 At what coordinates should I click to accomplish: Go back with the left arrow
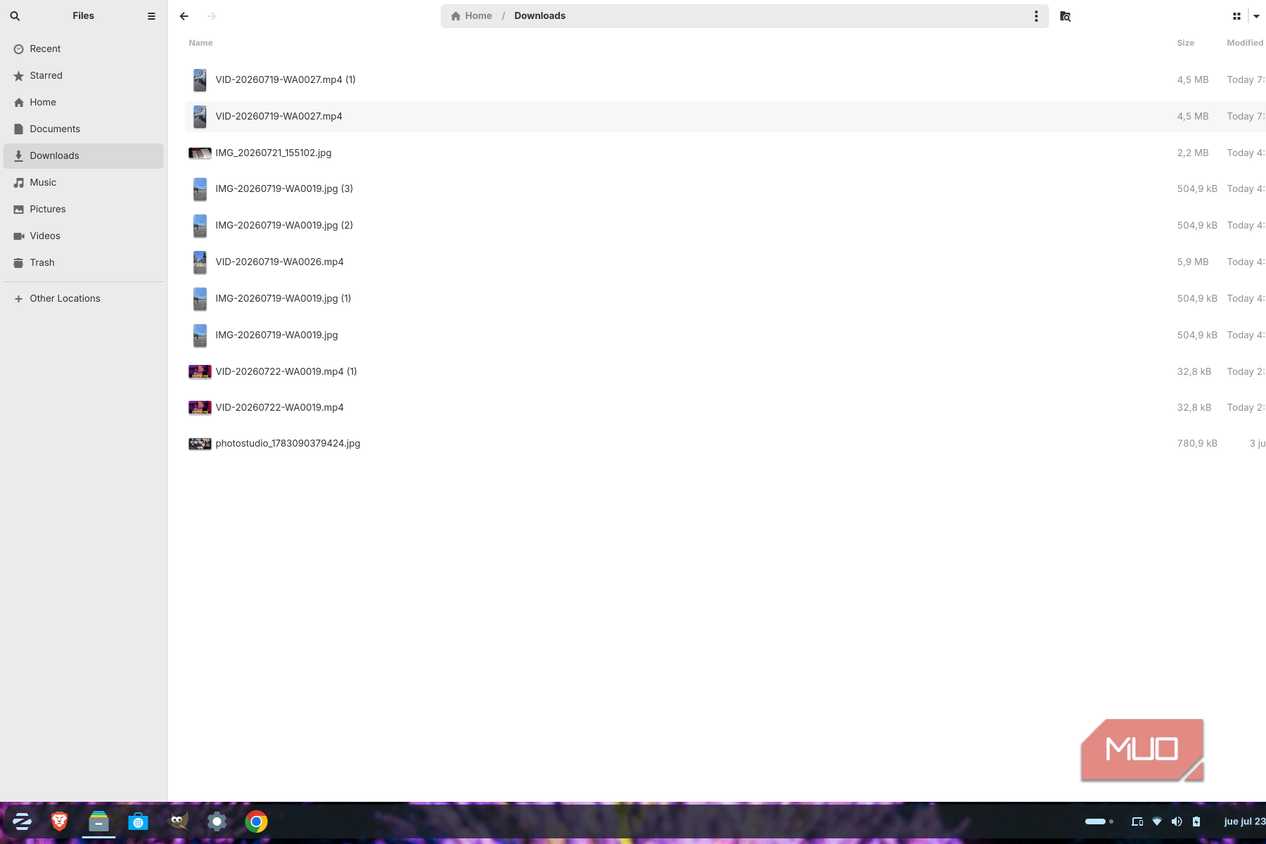[x=184, y=16]
